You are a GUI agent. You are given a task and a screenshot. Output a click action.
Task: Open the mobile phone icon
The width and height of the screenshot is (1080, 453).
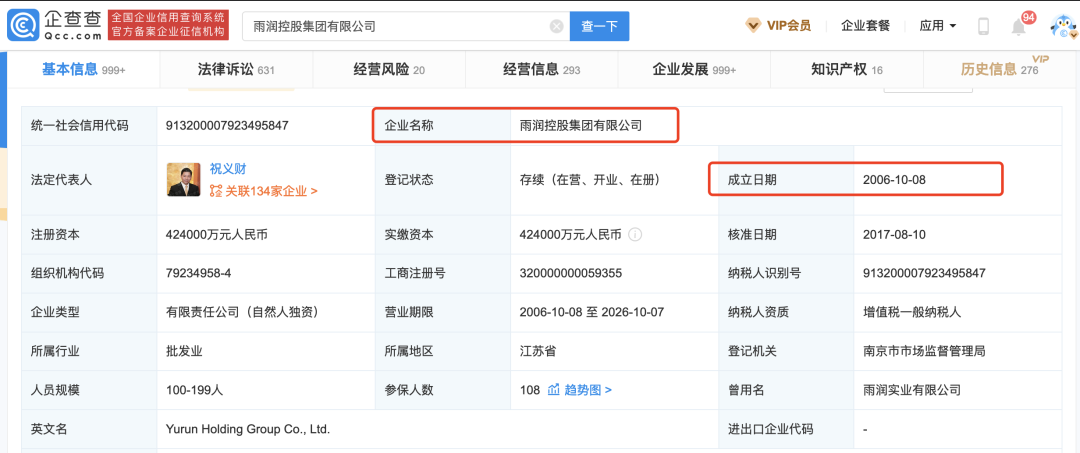pos(984,26)
